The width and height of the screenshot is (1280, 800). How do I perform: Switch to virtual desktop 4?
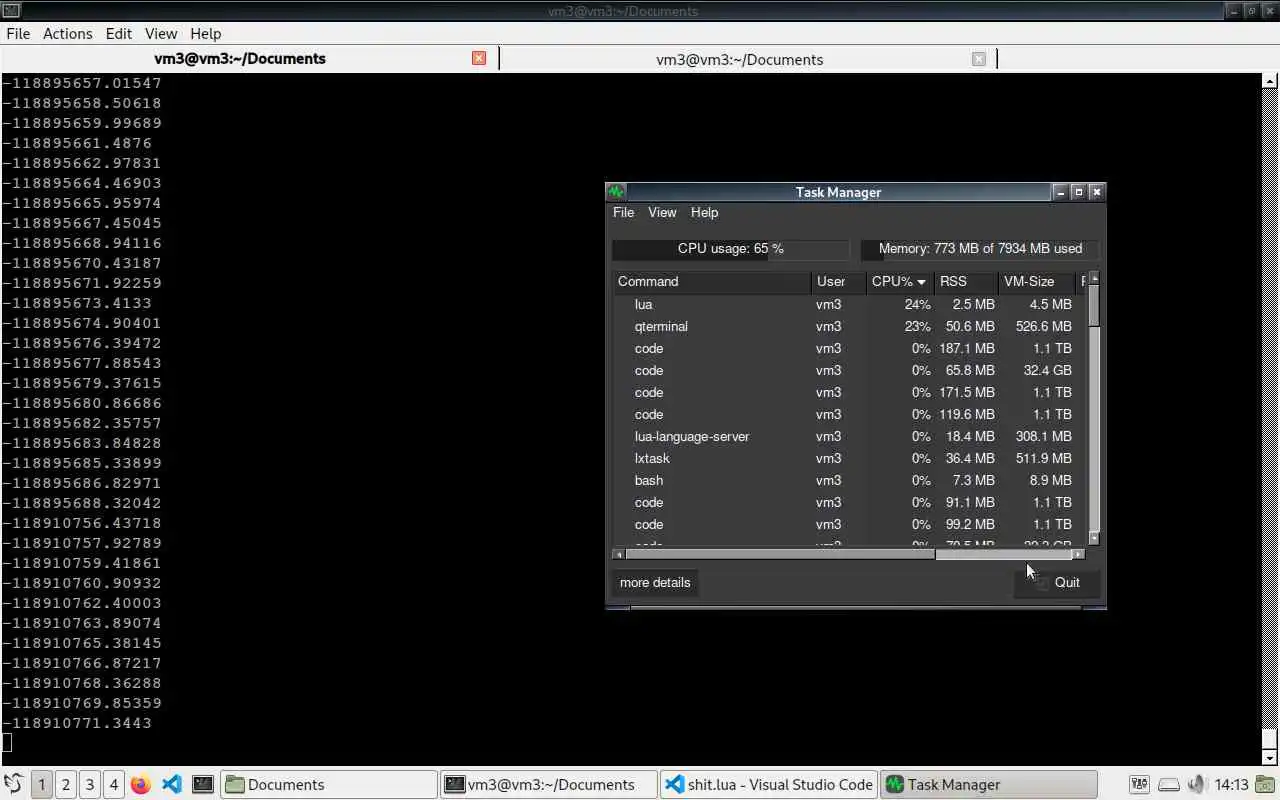[x=113, y=784]
